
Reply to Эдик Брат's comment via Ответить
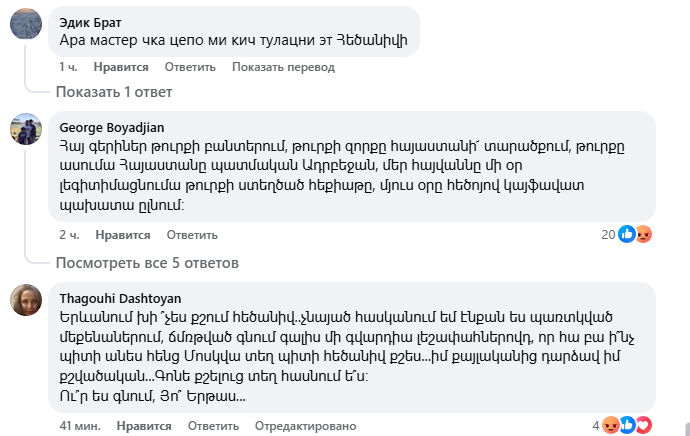(x=190, y=67)
